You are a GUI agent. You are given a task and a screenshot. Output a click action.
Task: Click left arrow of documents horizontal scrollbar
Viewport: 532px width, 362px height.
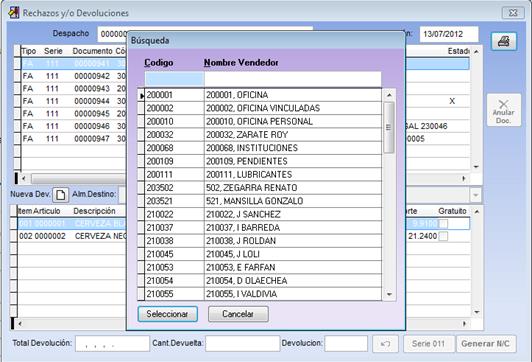click(24, 178)
